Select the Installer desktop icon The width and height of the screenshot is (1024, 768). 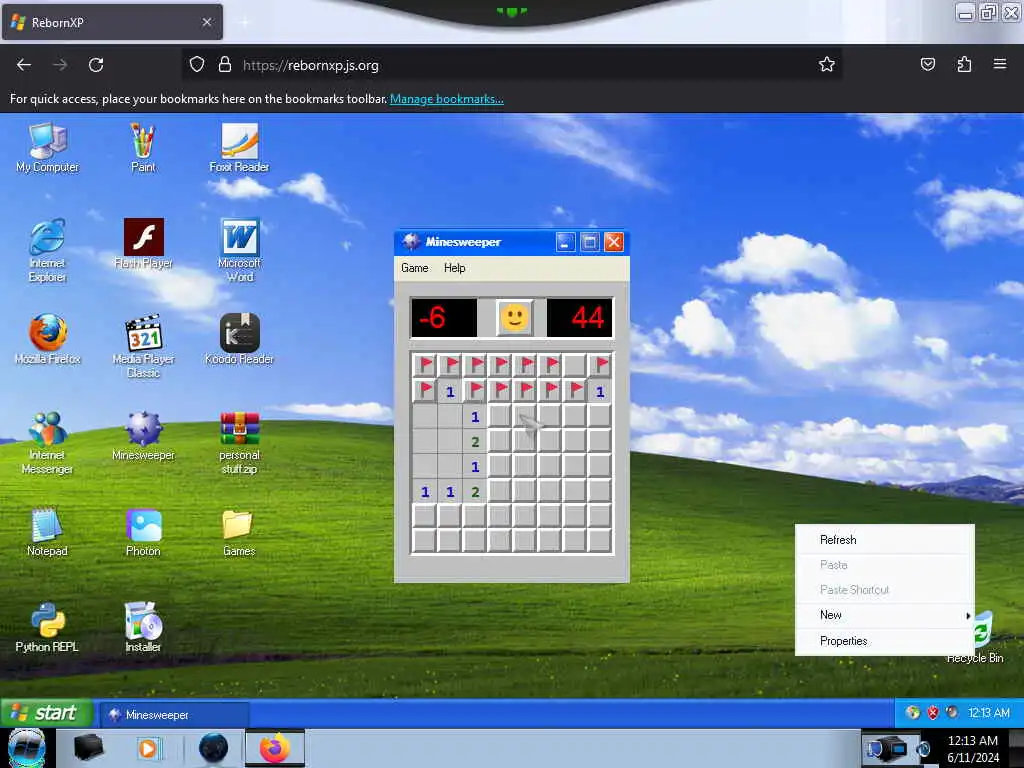point(143,628)
